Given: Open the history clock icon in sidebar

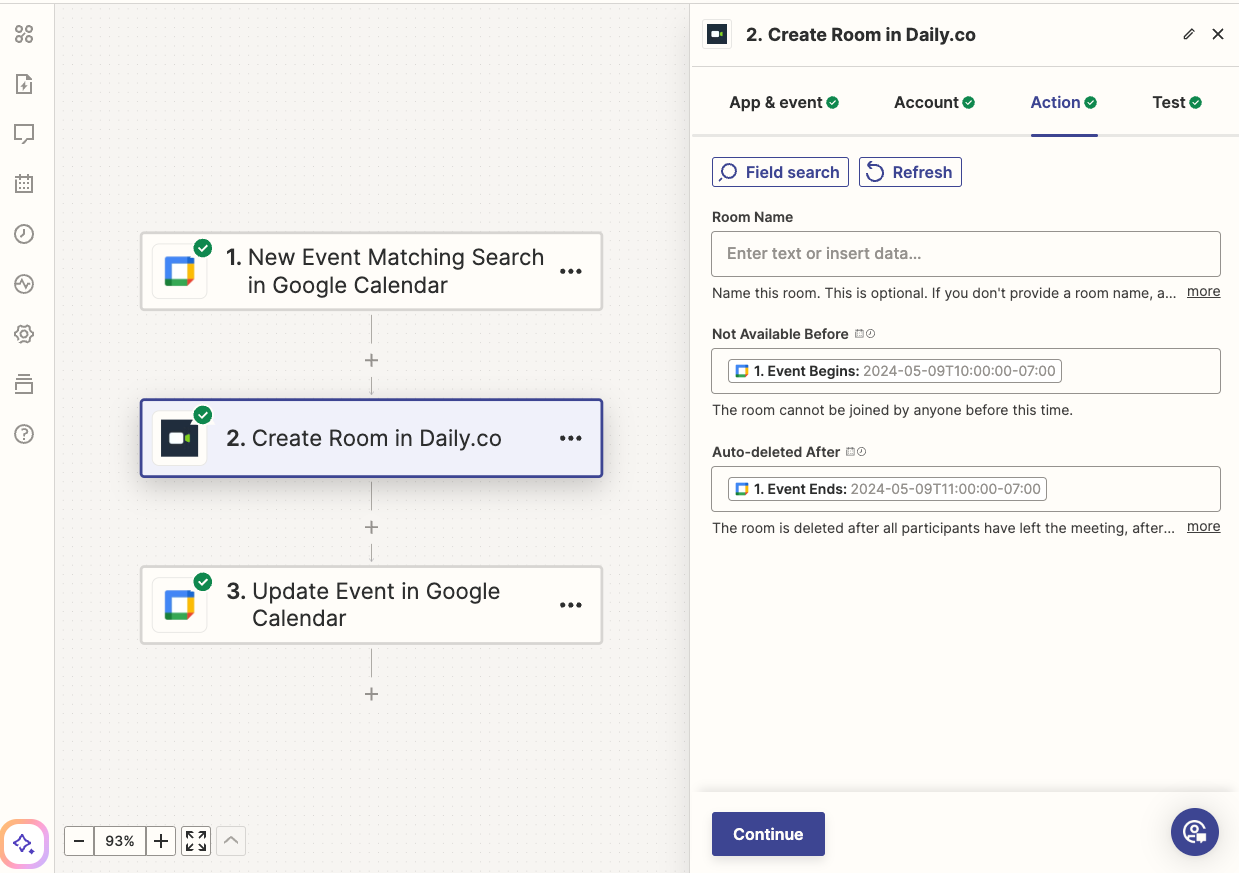Looking at the screenshot, I should 24,234.
